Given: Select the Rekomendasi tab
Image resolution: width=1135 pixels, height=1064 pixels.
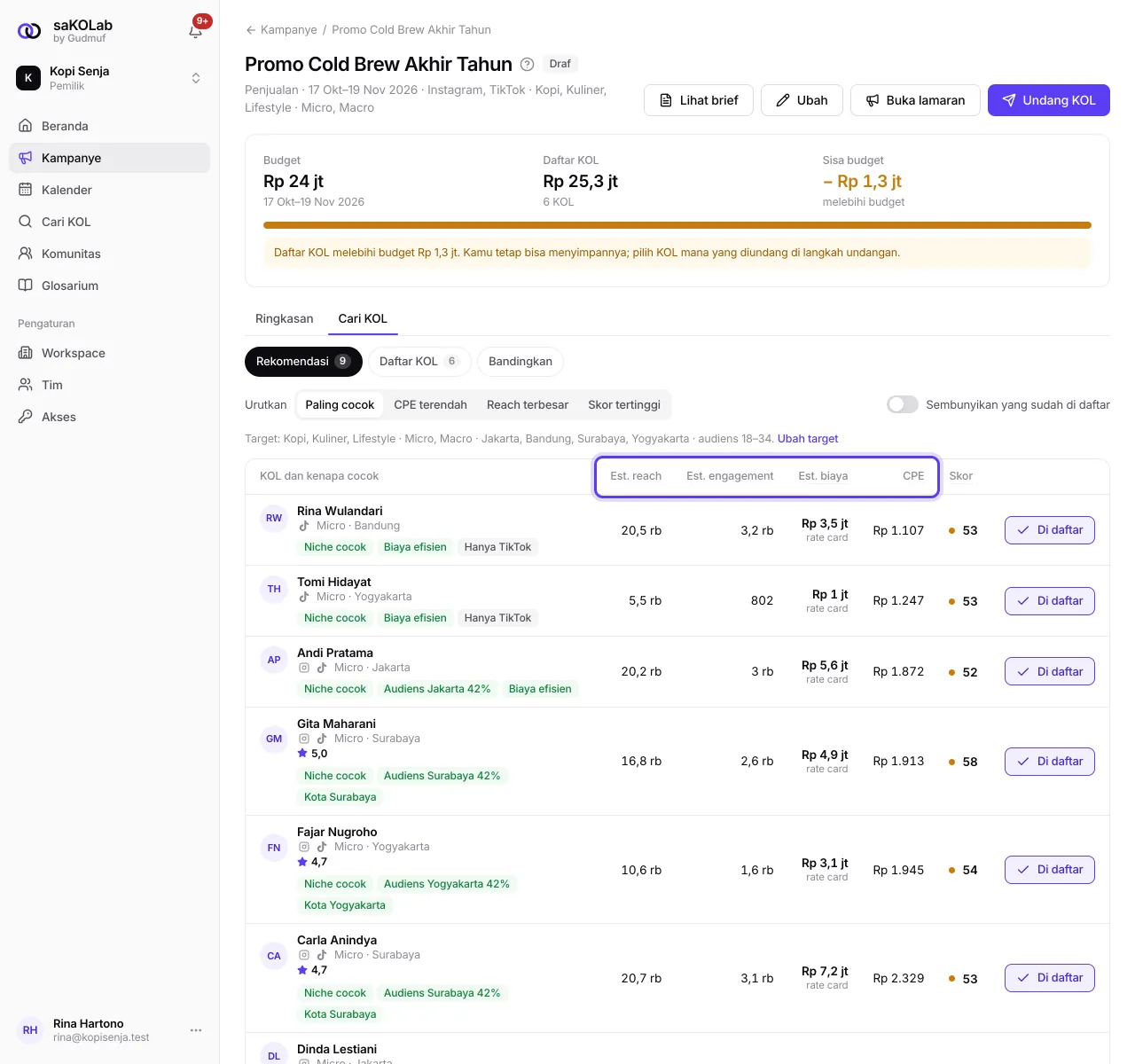Looking at the screenshot, I should [x=303, y=362].
